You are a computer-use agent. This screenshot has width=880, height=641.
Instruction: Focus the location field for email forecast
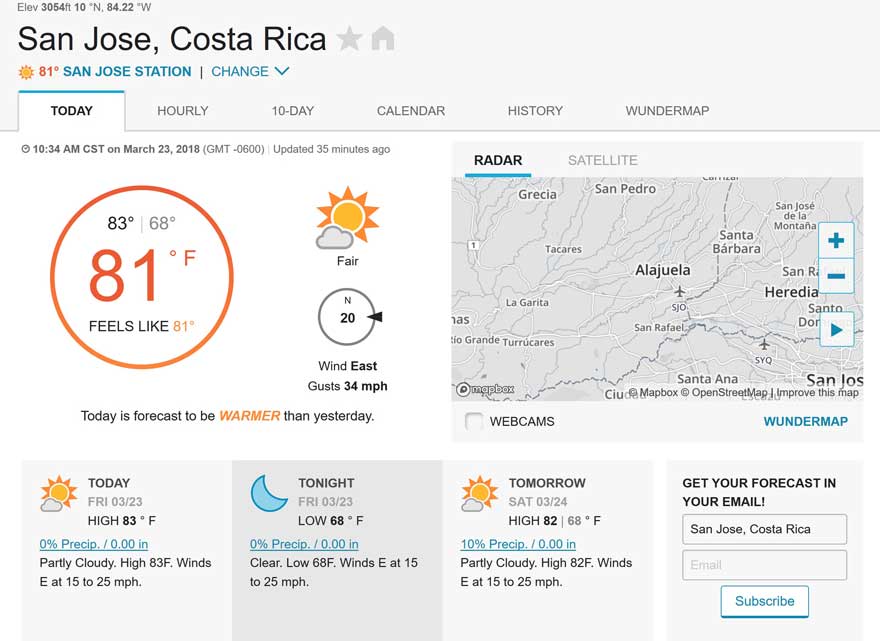pos(764,529)
